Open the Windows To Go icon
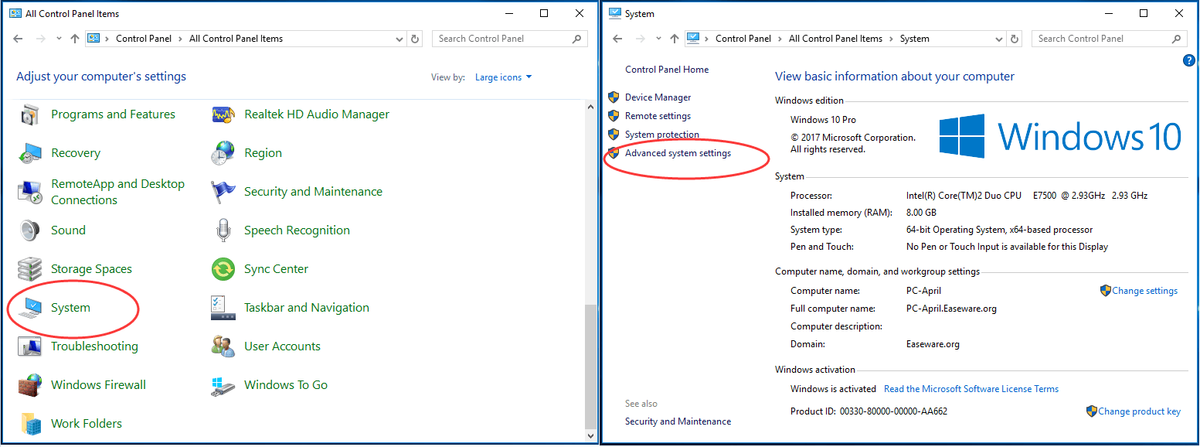 (x=224, y=385)
